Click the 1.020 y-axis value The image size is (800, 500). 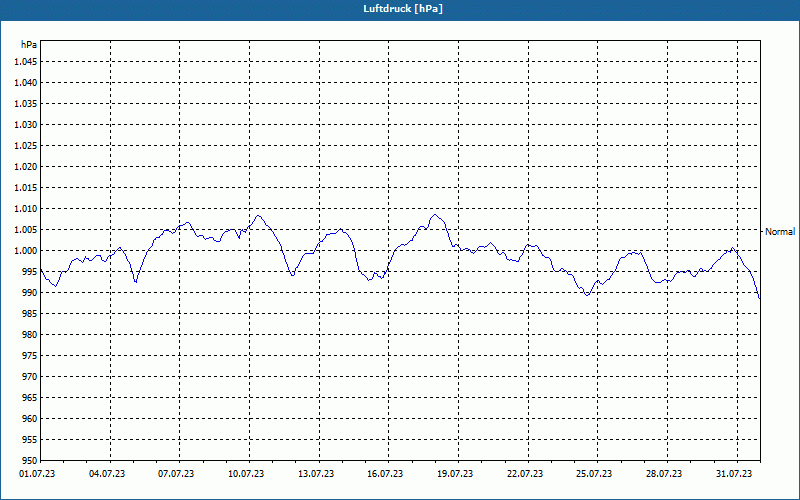pos(25,167)
